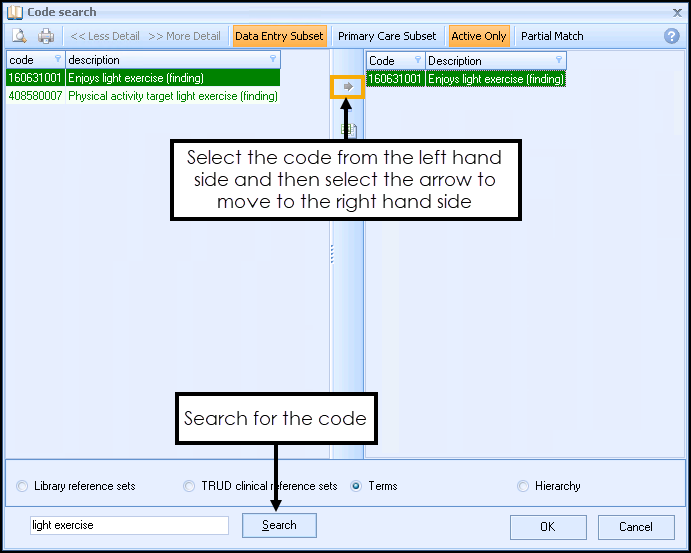Open filter on right Description column
This screenshot has height=553, width=691.
557,61
